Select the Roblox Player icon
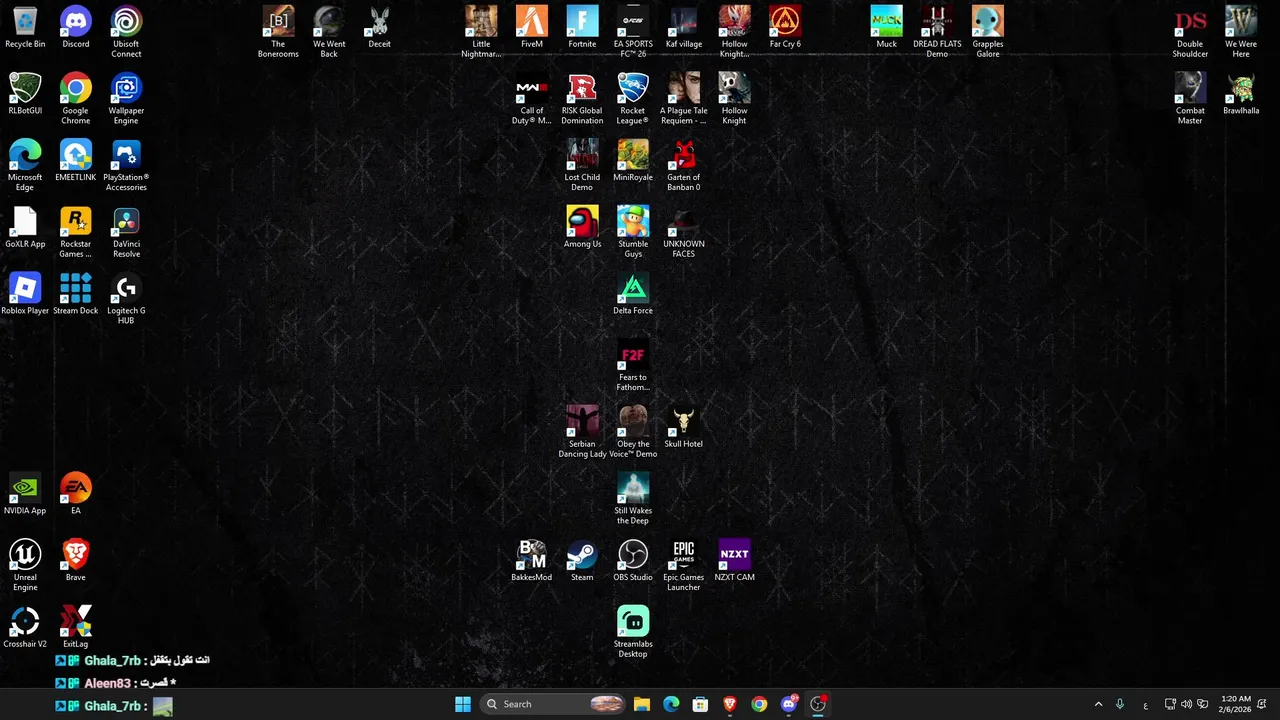1280x720 pixels. point(25,295)
